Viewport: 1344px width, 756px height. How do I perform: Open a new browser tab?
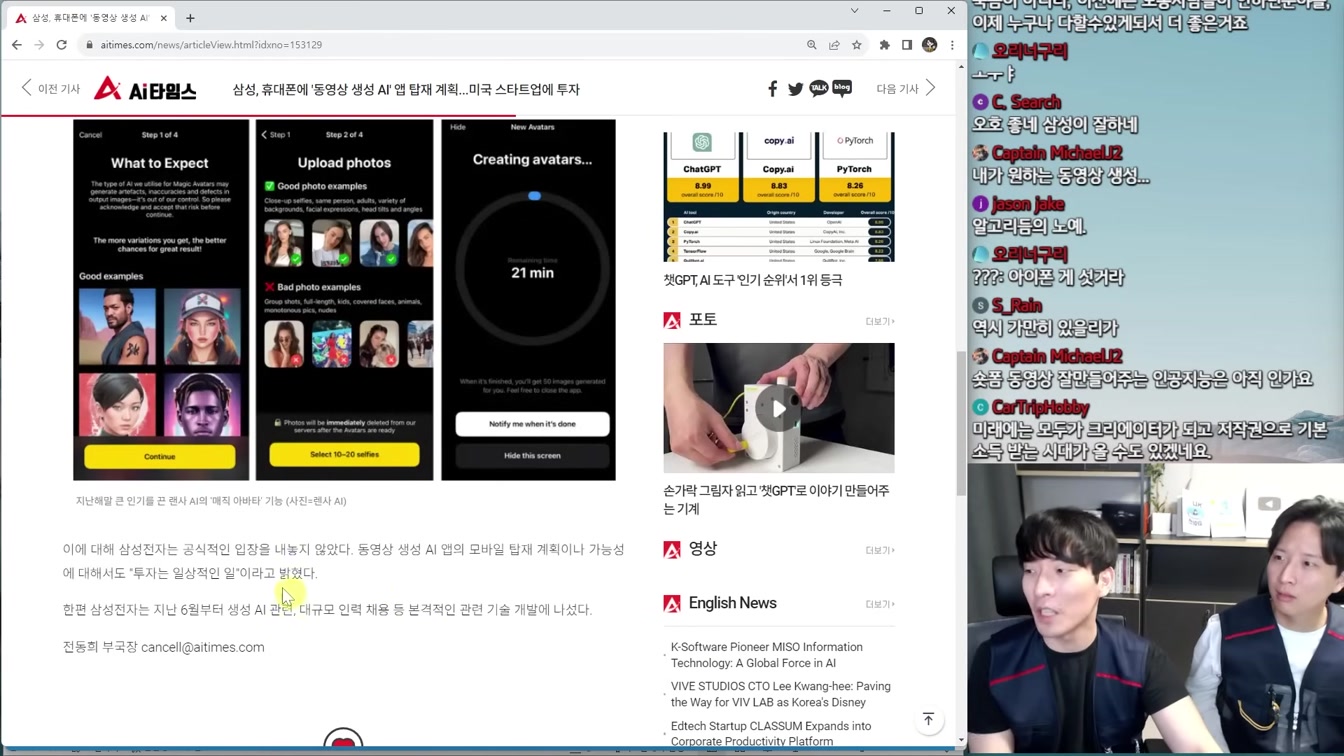point(190,18)
